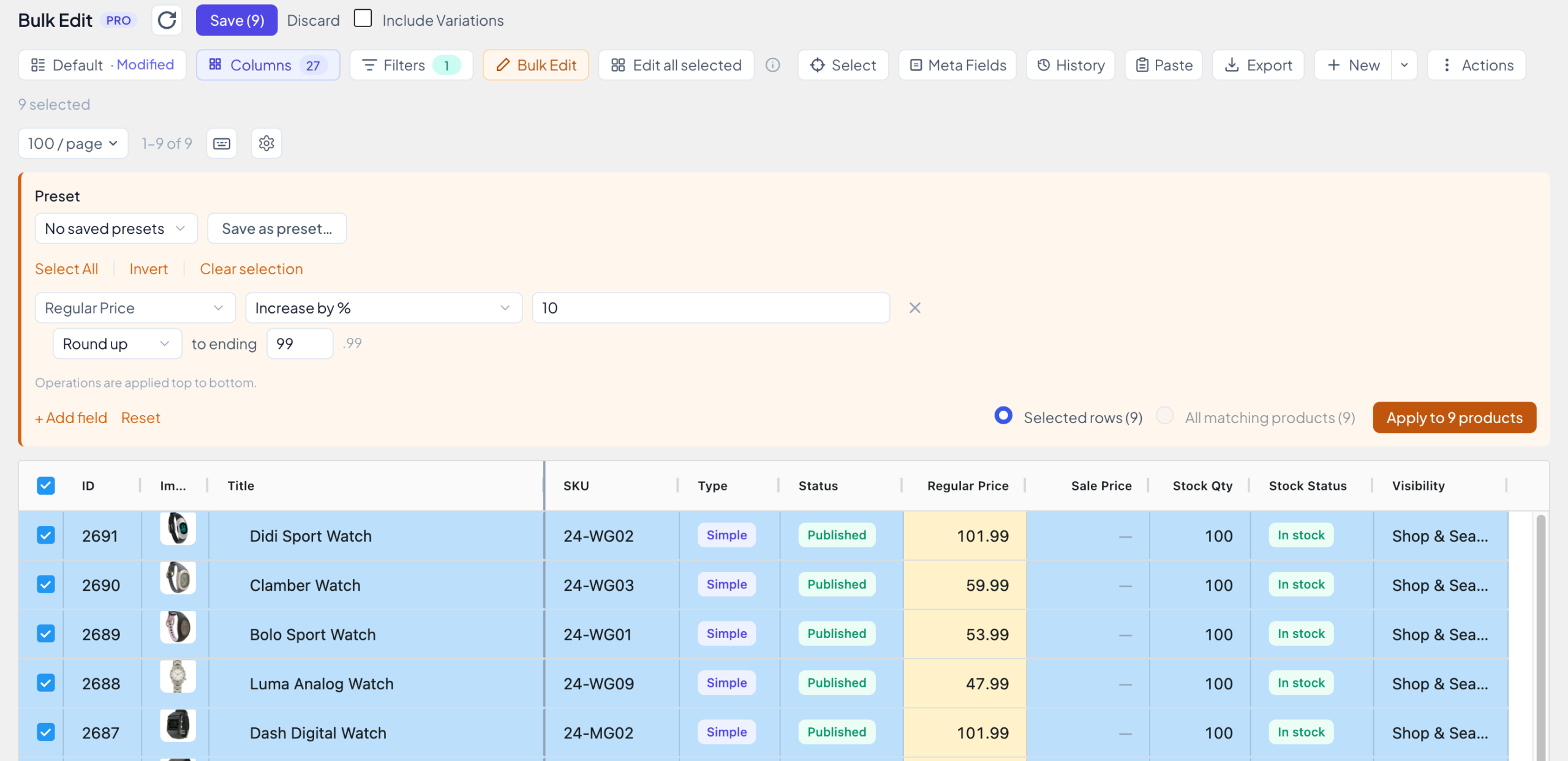Enable Include Variations checkbox
The width and height of the screenshot is (1568, 761).
tap(363, 18)
